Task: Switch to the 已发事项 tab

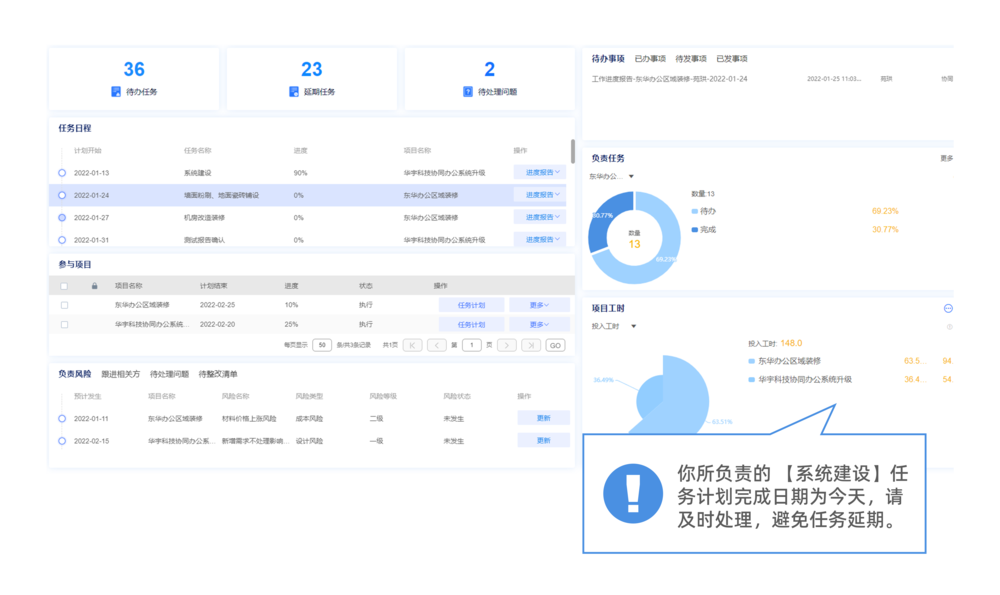Action: 732,59
